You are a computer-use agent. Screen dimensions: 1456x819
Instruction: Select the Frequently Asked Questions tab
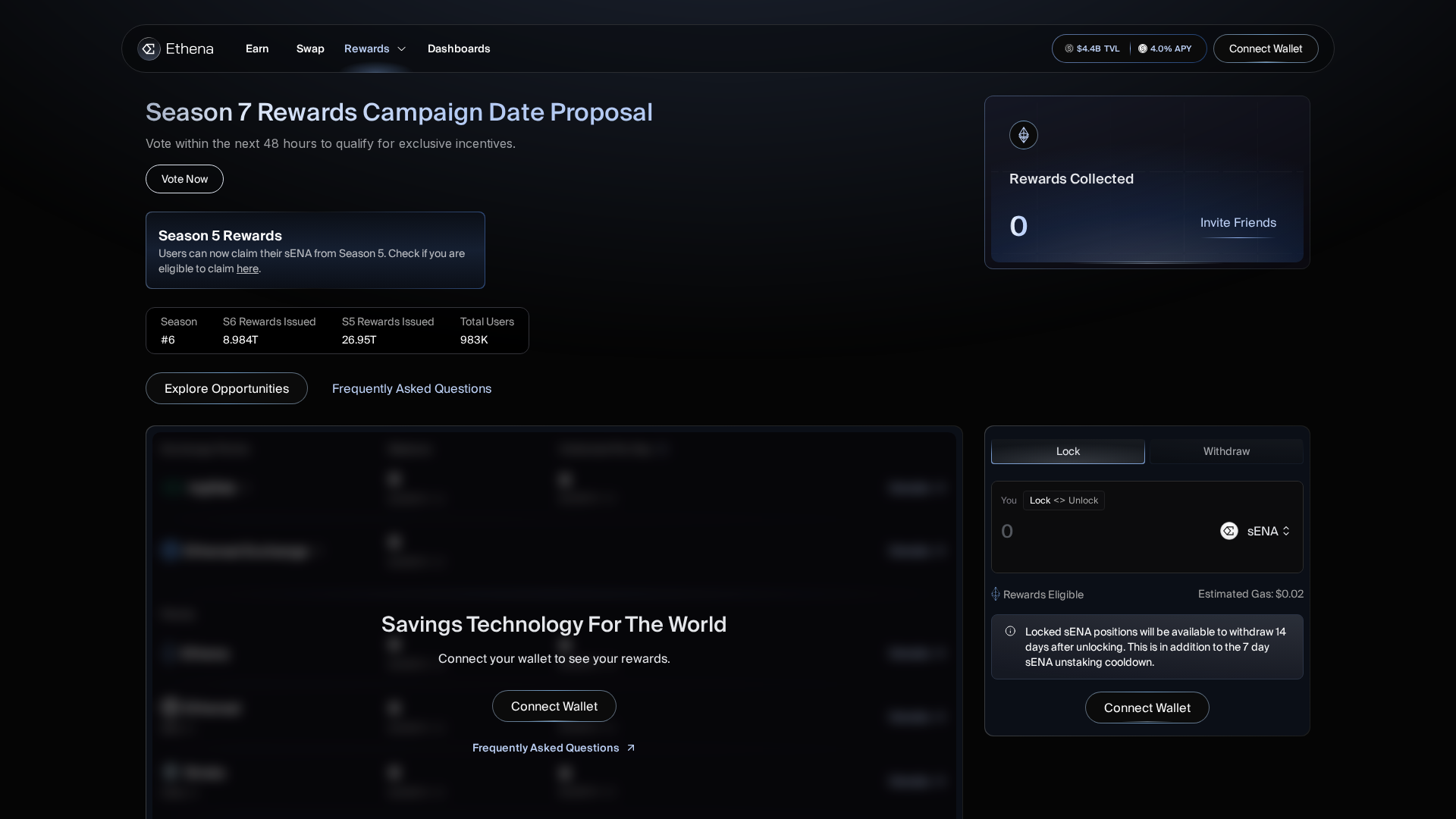412,388
